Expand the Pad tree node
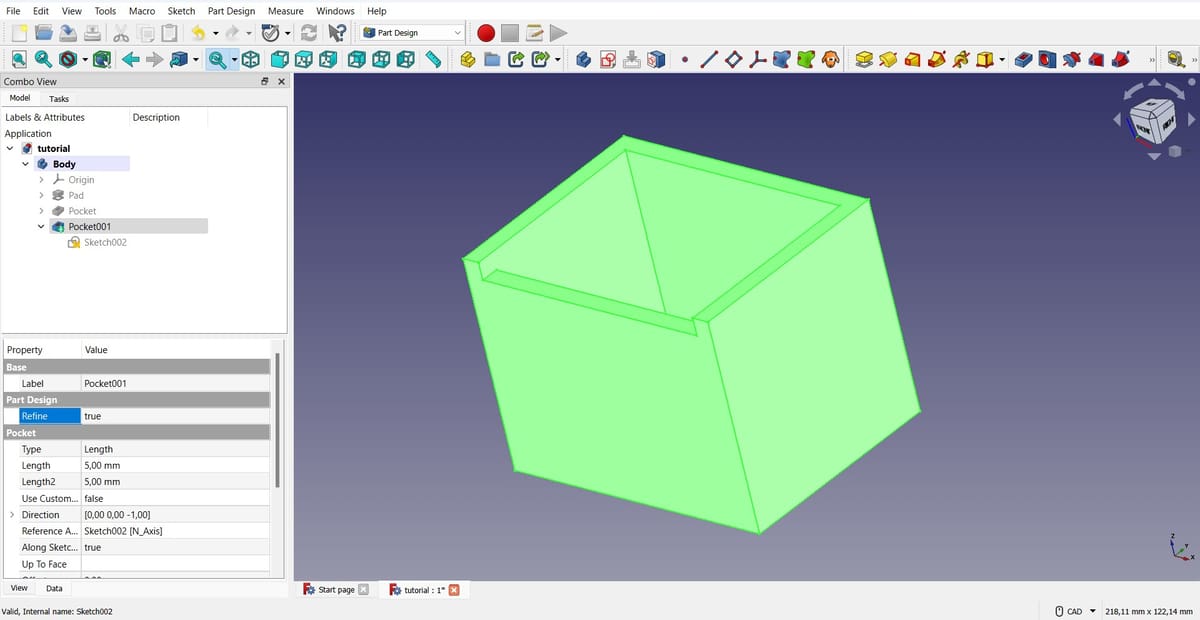This screenshot has height=620, width=1200. pyautogui.click(x=42, y=195)
